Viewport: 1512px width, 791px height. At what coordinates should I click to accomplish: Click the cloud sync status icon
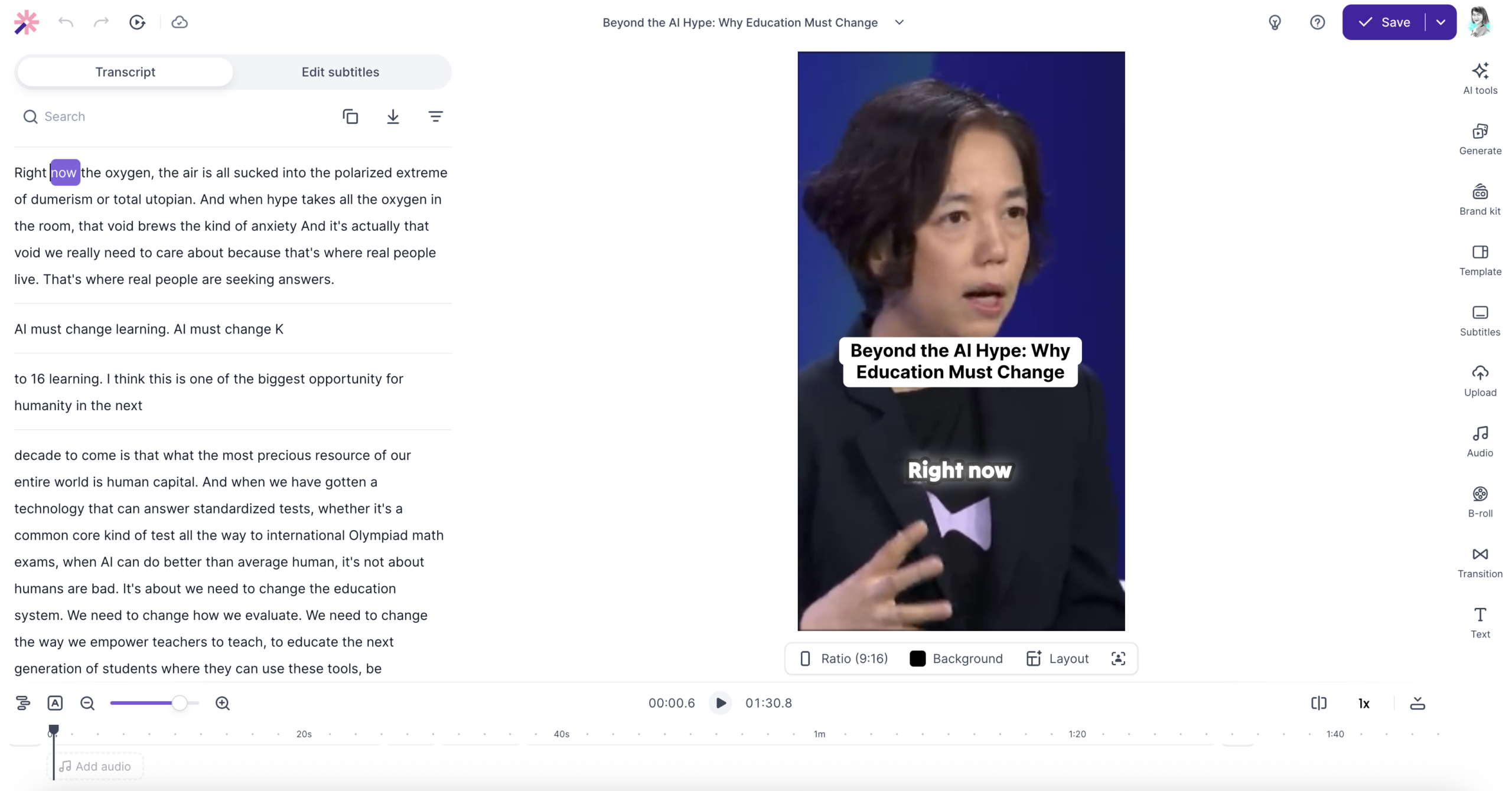point(180,22)
